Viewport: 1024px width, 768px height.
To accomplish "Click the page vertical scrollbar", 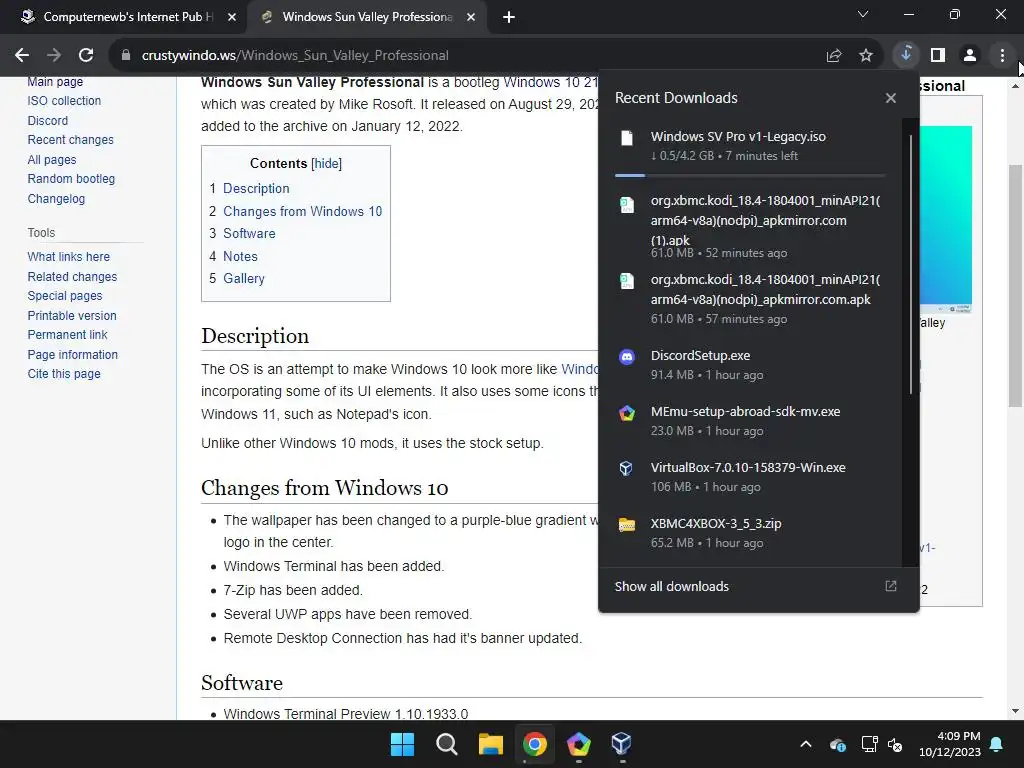I will (x=1015, y=285).
